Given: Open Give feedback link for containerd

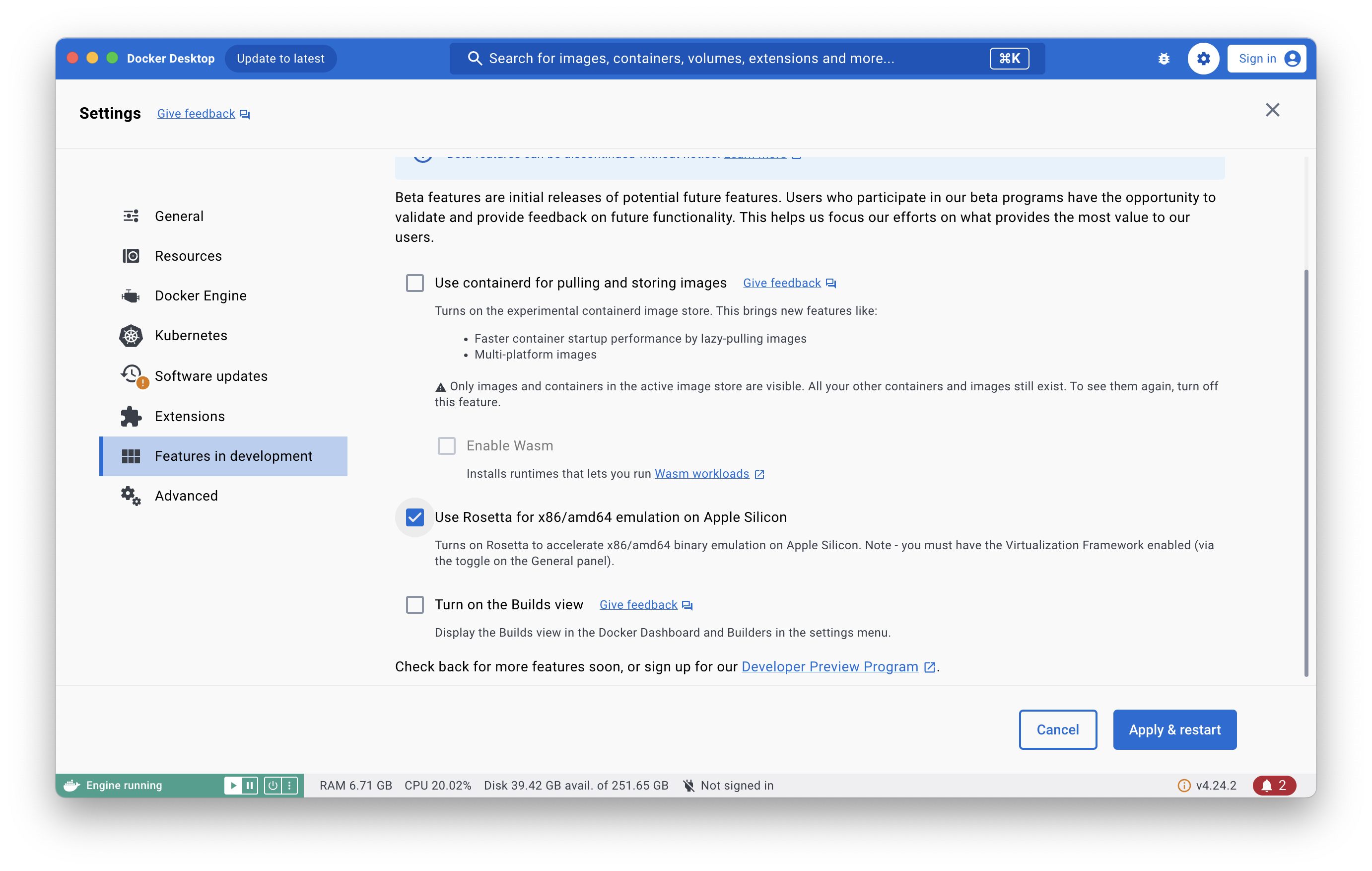Looking at the screenshot, I should [x=782, y=284].
